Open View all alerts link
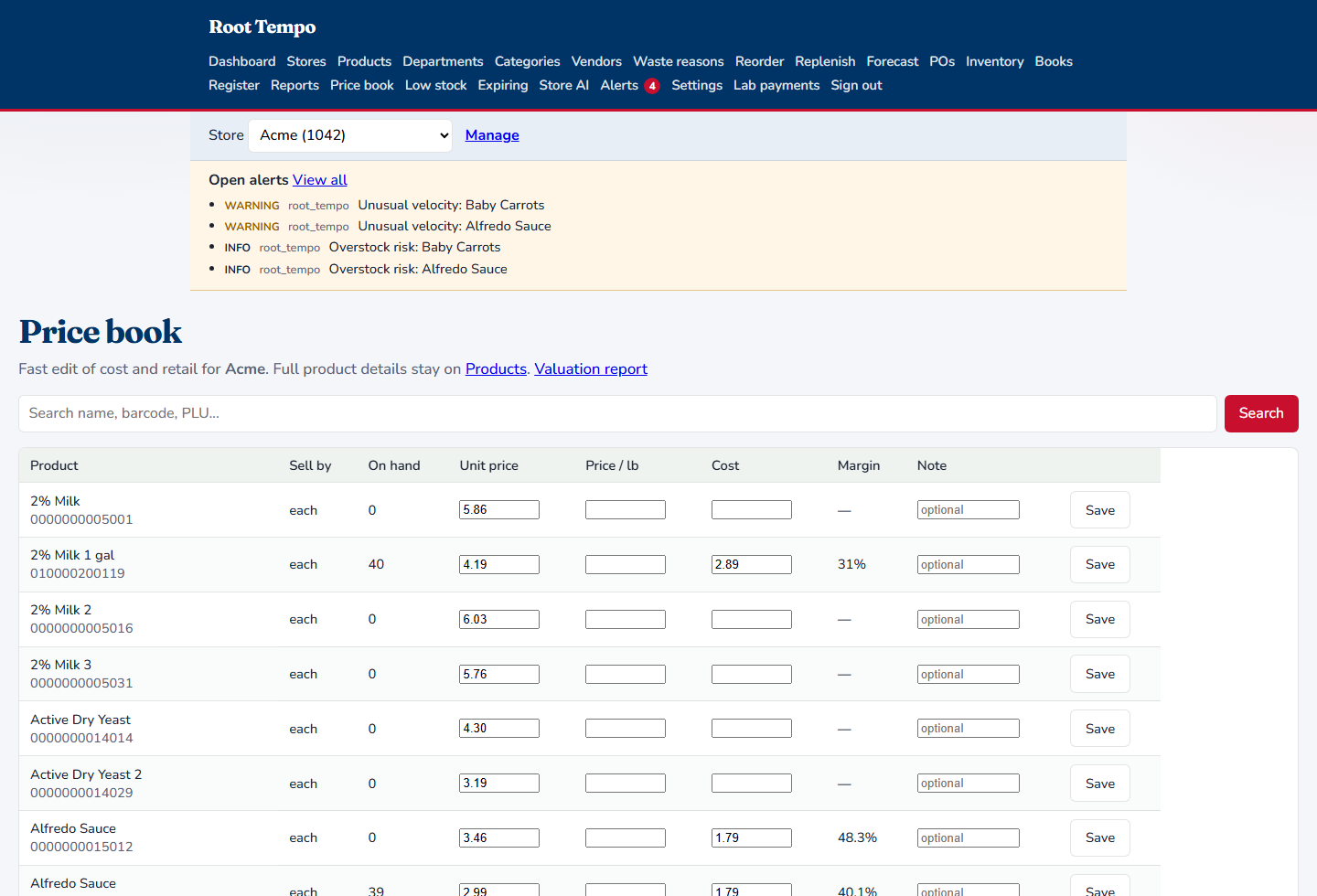This screenshot has height=896, width=1317. (319, 180)
